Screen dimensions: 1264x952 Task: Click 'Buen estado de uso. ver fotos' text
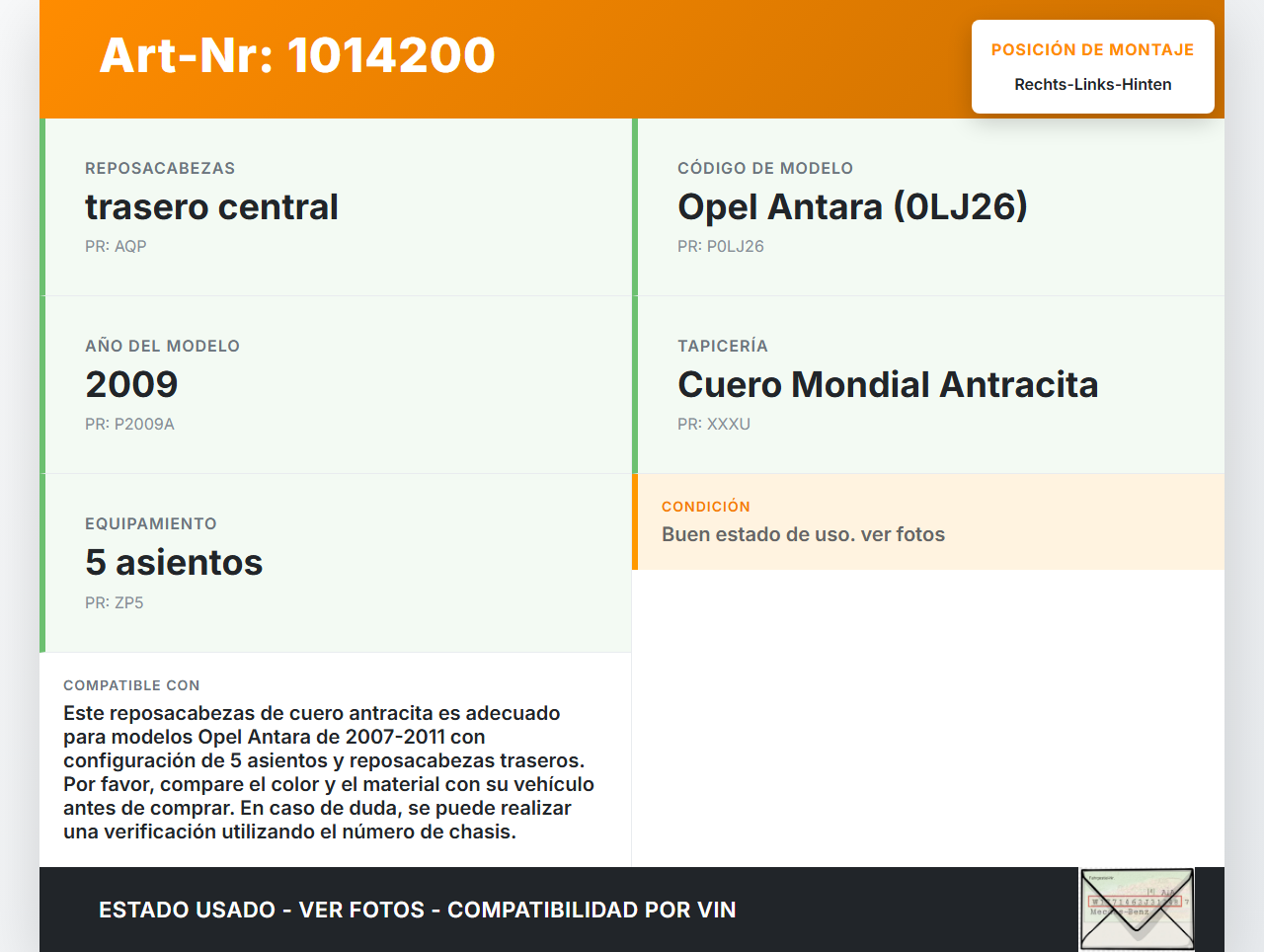803,535
